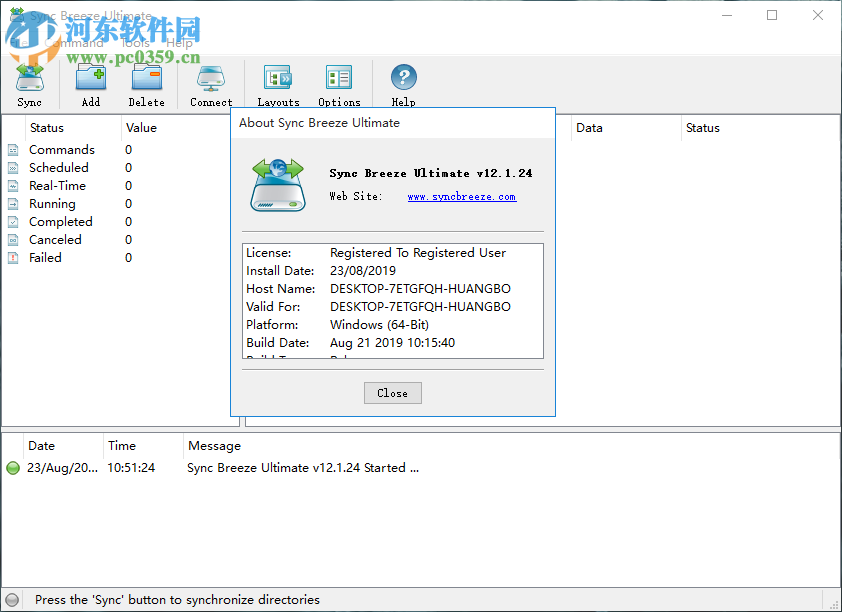Click the Delete toolbar icon

pos(146,78)
